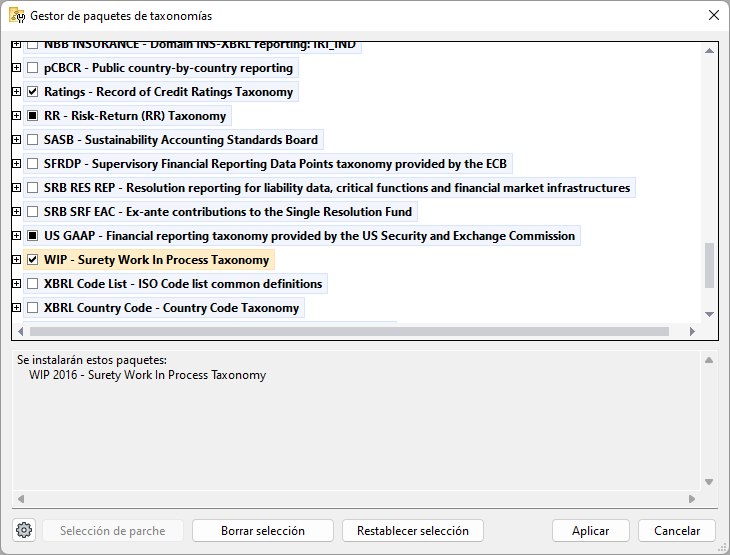Open settings via the gear icon
This screenshot has width=730, height=555.
click(x=24, y=530)
